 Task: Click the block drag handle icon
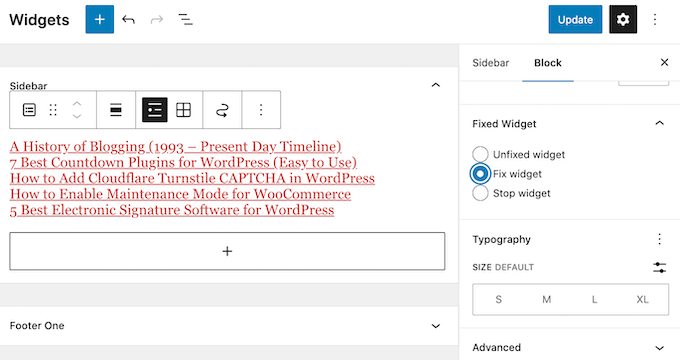coord(53,110)
